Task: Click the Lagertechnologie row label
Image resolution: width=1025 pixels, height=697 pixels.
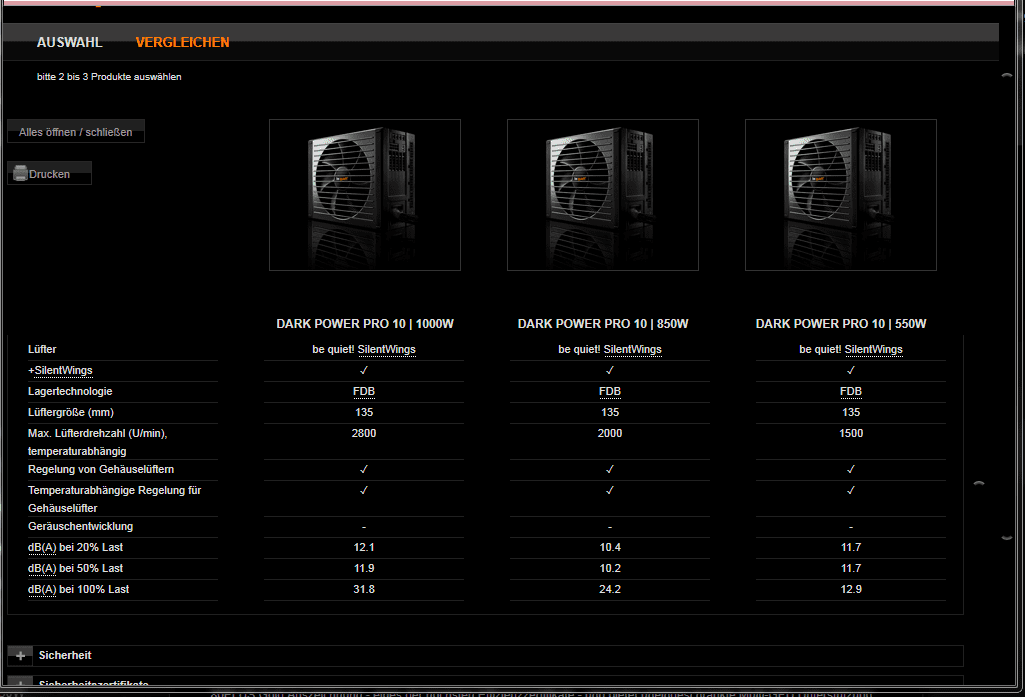Action: tap(70, 391)
